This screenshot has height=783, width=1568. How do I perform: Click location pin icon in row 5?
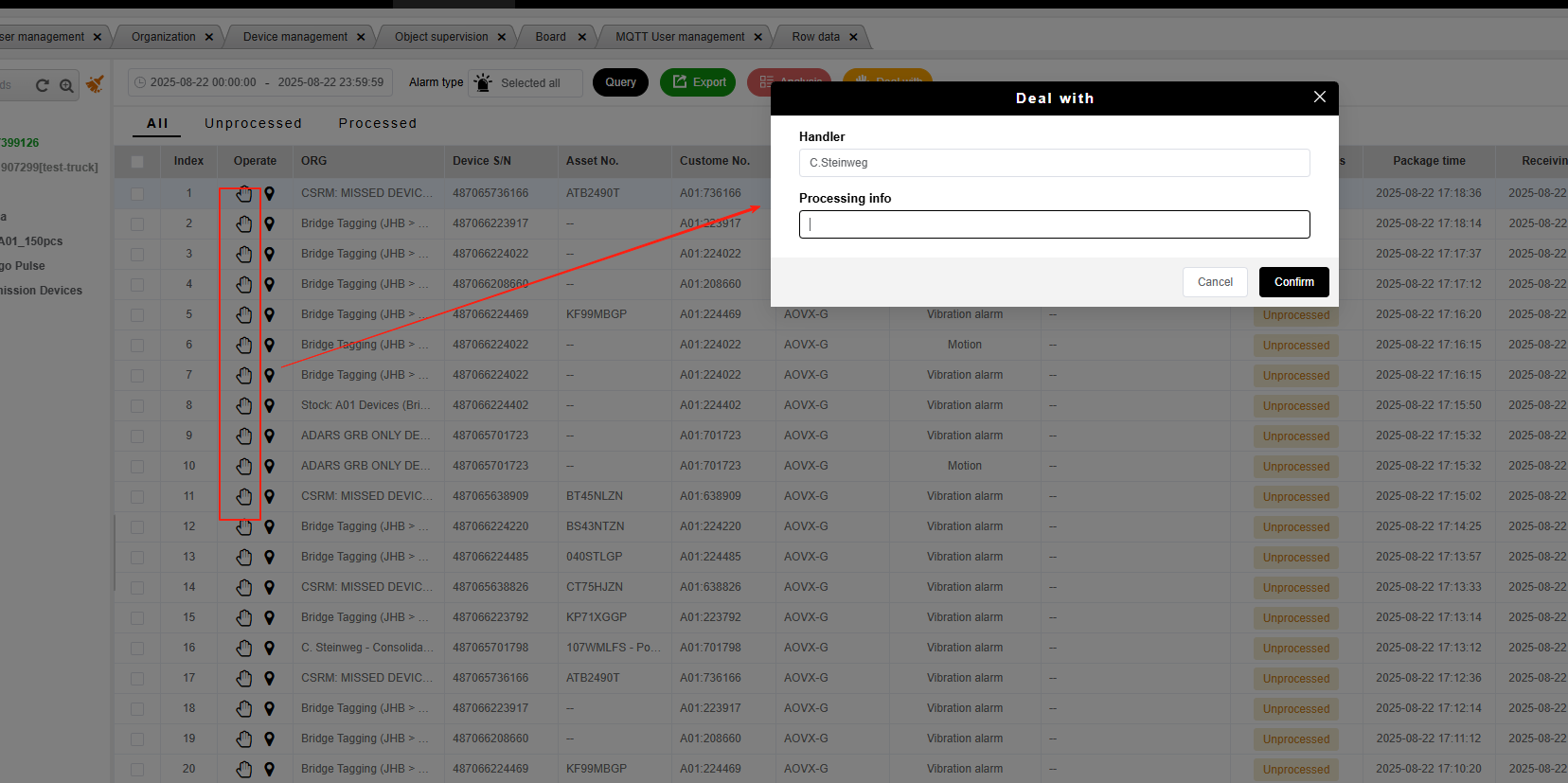[x=270, y=314]
